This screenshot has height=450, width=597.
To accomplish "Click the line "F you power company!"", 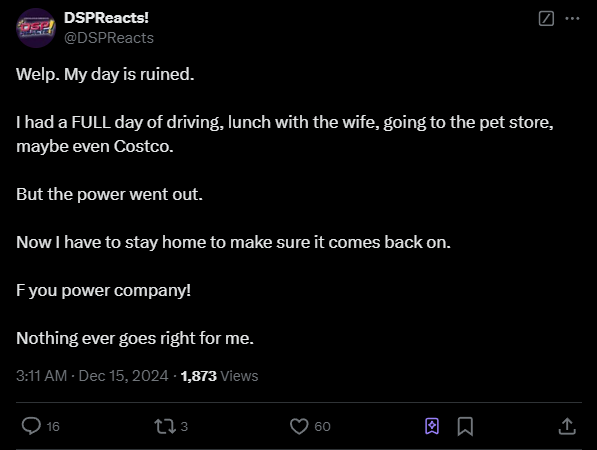I will click(x=104, y=290).
